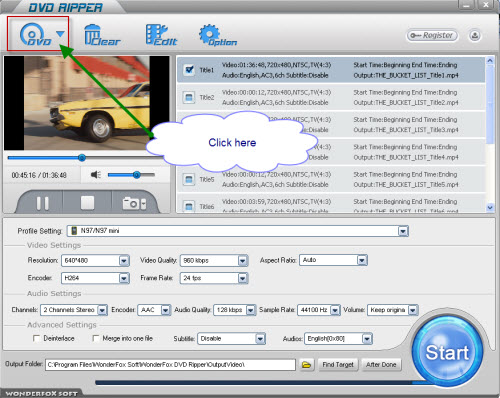Click the DVD load disc icon
Screen dimensions: 500x398
pos(35,34)
